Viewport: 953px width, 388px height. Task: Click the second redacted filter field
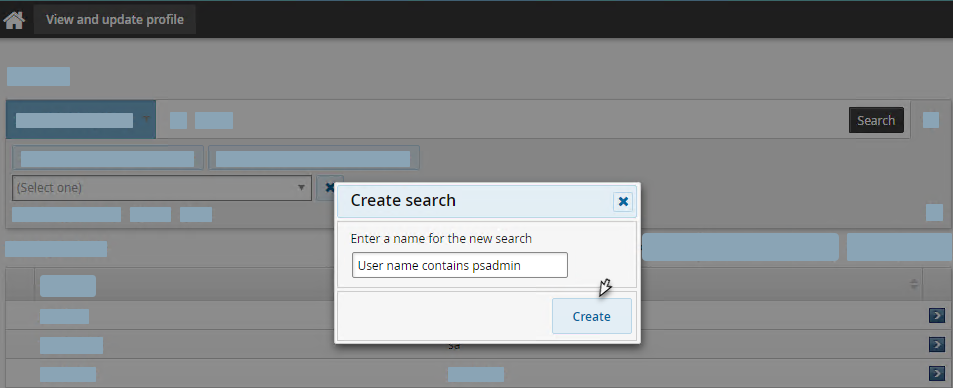pos(314,158)
